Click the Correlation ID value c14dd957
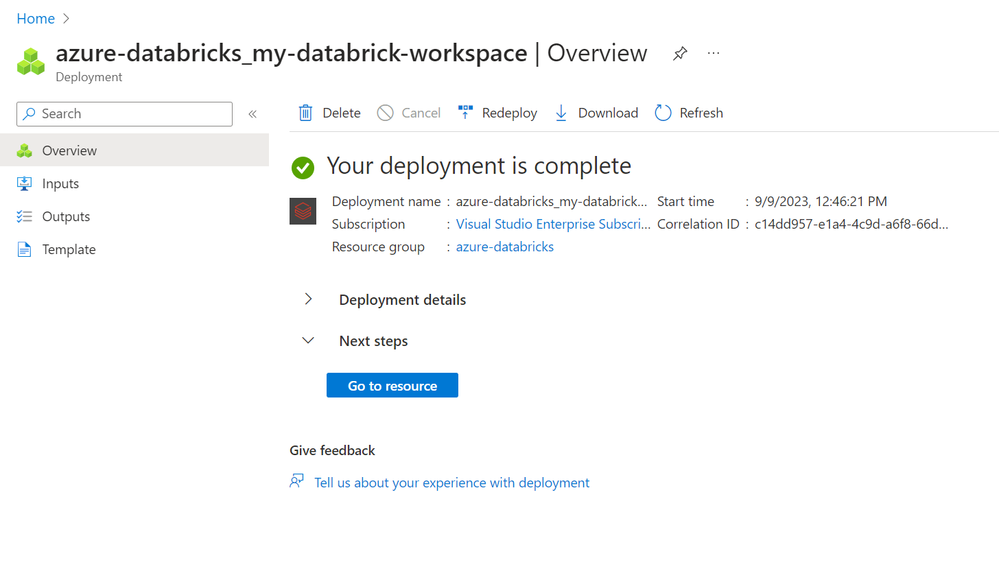 click(851, 224)
